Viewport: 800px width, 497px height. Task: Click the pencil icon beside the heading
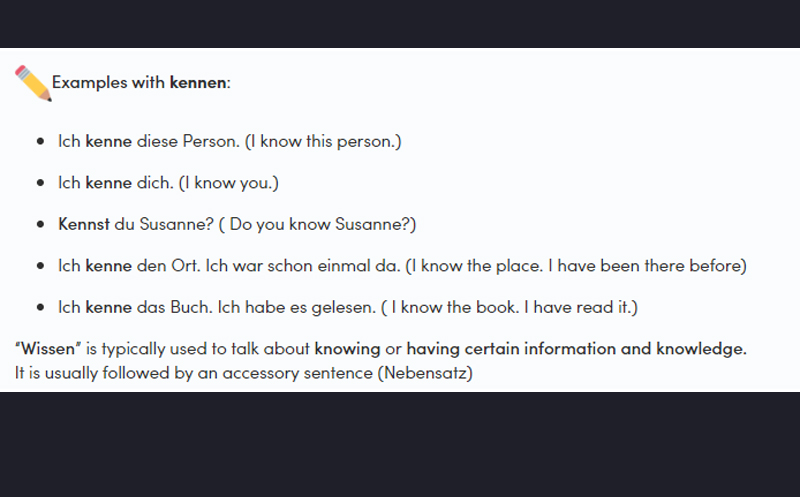click(33, 83)
